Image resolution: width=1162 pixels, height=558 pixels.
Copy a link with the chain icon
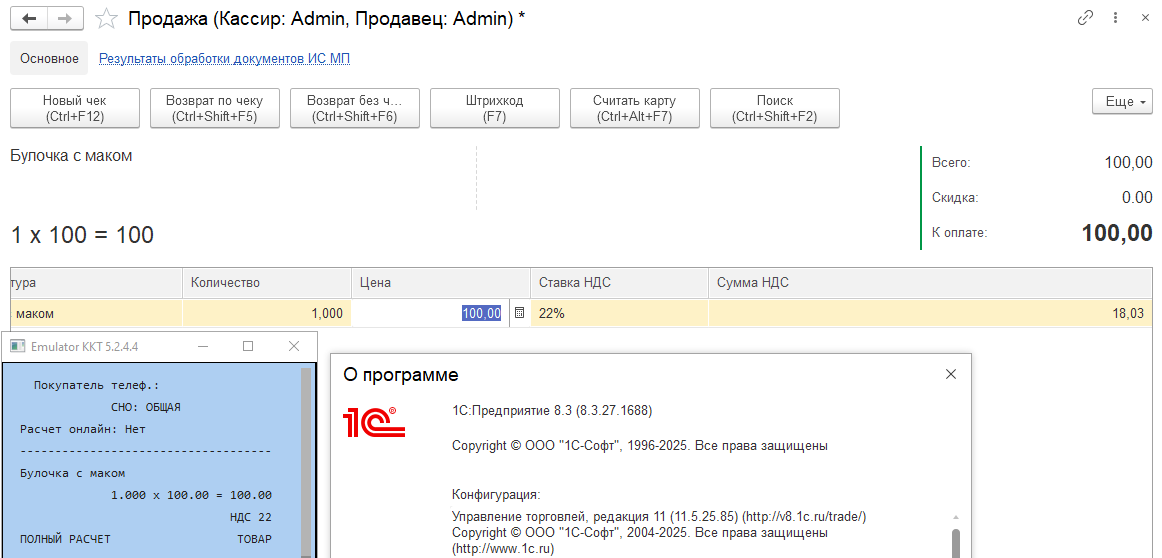click(x=1086, y=19)
